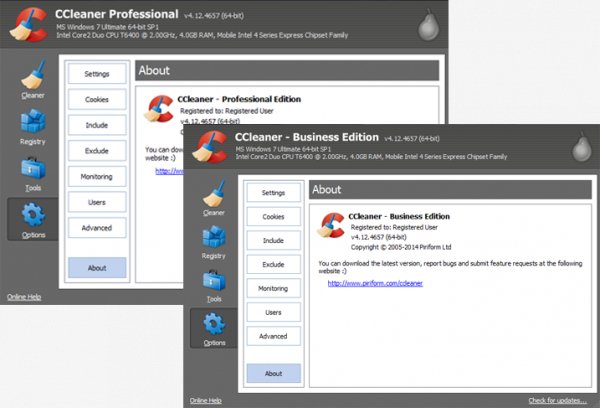Open Users tab in Business Edition window

[x=274, y=312]
